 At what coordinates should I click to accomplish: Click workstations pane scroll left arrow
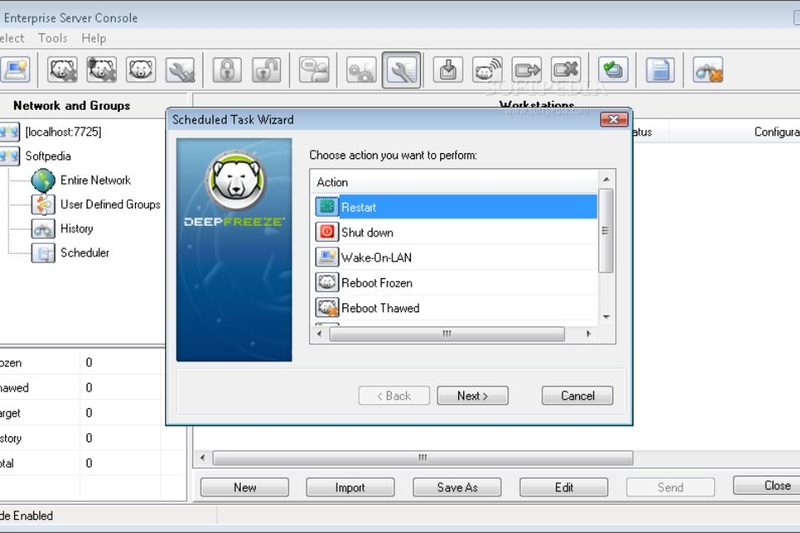203,458
